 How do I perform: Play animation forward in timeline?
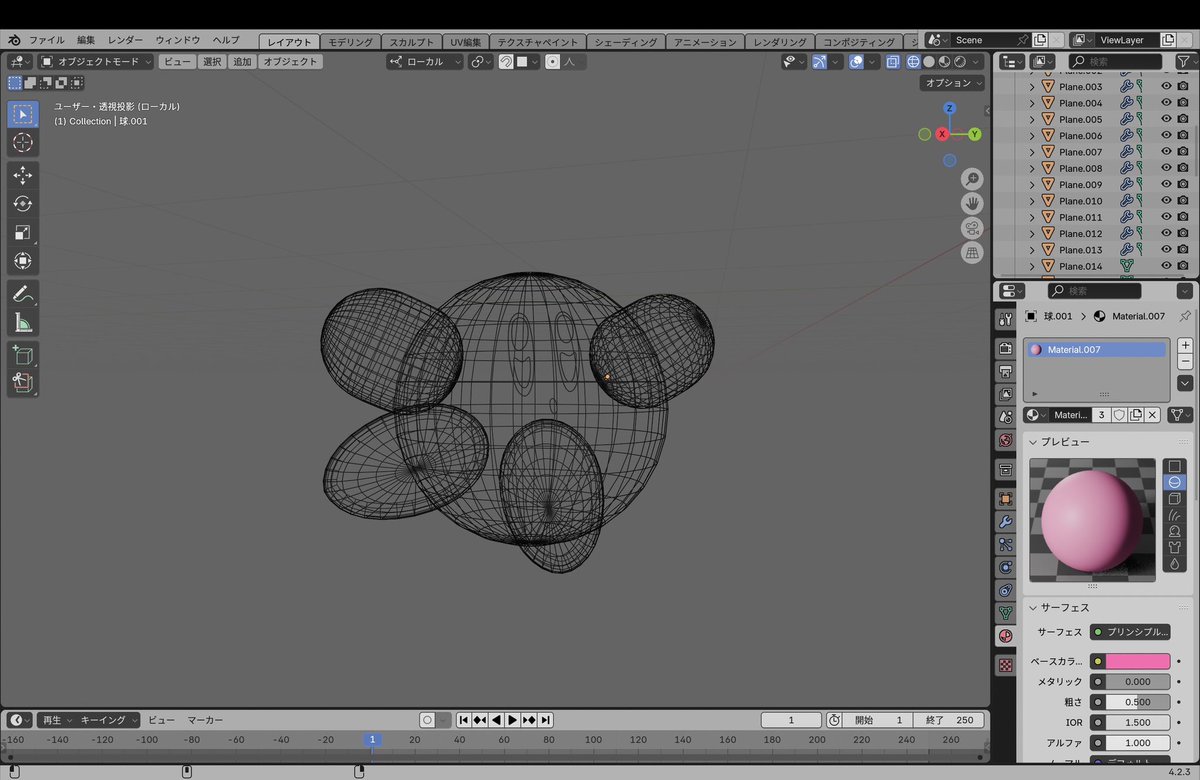(512, 720)
